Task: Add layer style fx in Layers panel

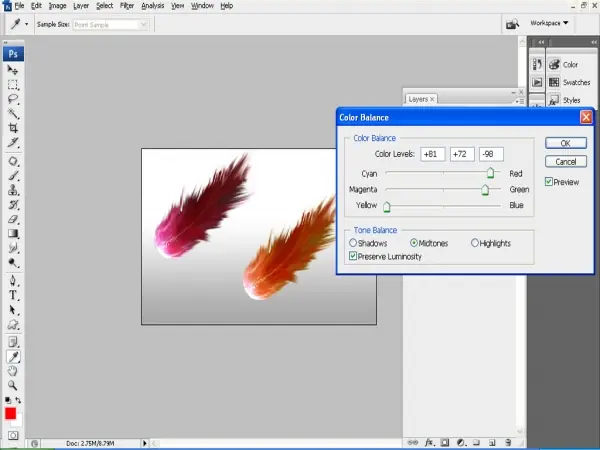Action: [429, 443]
